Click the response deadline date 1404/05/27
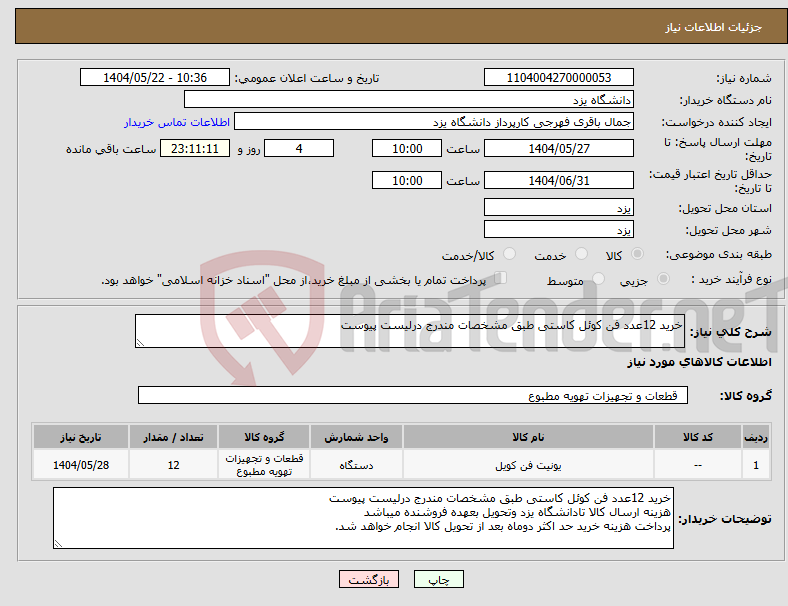 click(x=559, y=148)
